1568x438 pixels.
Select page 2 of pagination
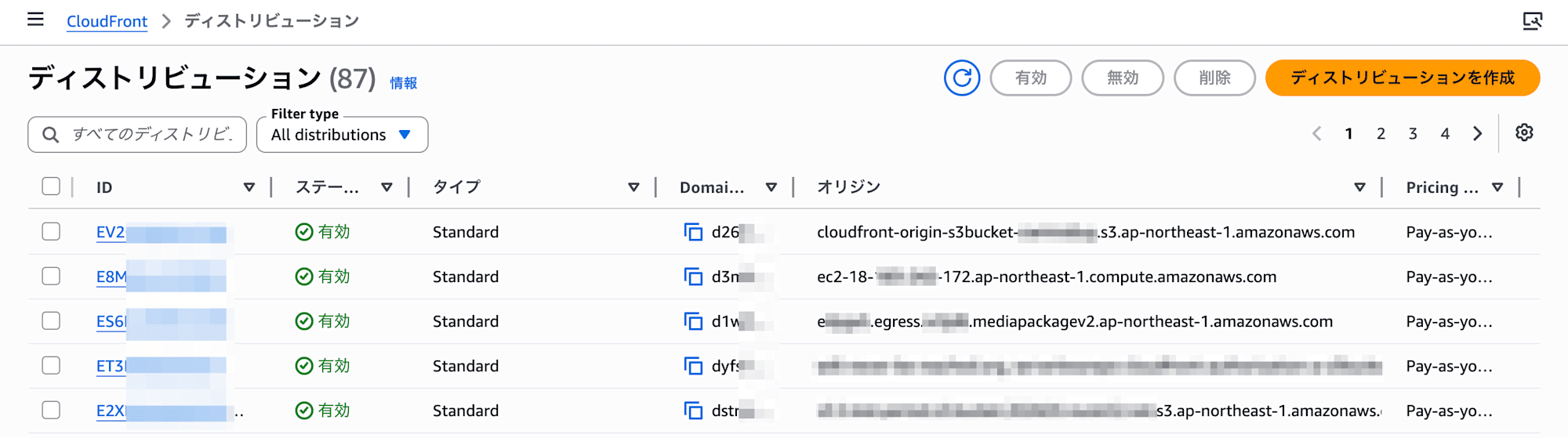[1381, 134]
